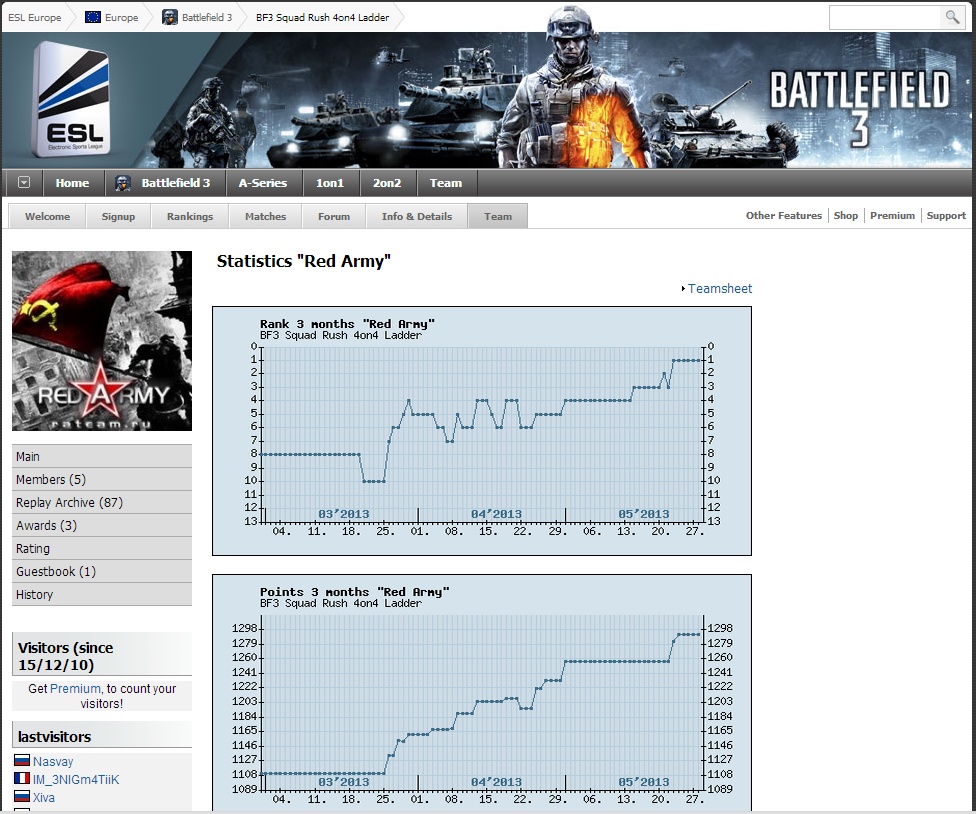Open the Premium link in top bar

point(893,215)
